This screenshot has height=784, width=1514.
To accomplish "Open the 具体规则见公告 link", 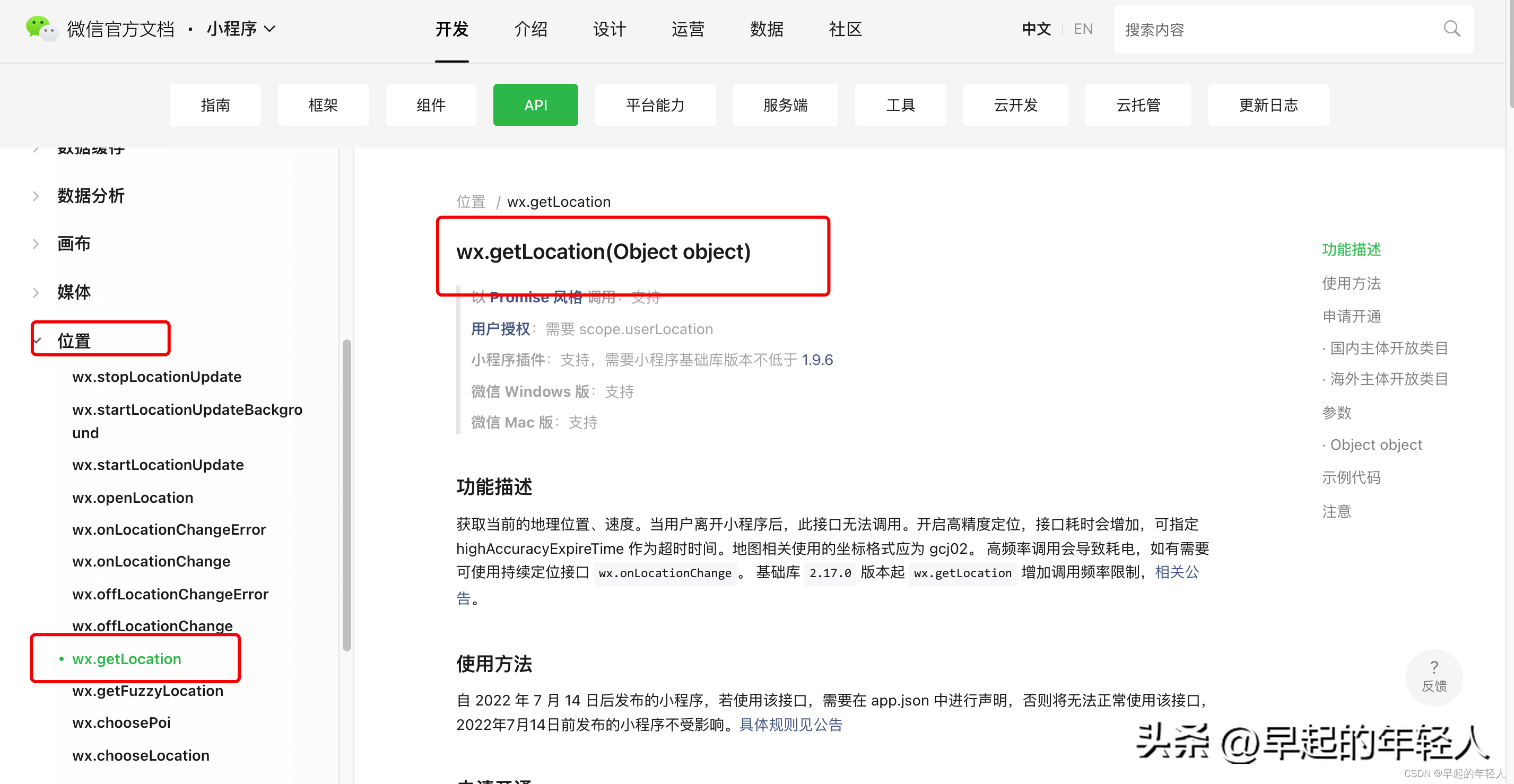I will pos(790,724).
